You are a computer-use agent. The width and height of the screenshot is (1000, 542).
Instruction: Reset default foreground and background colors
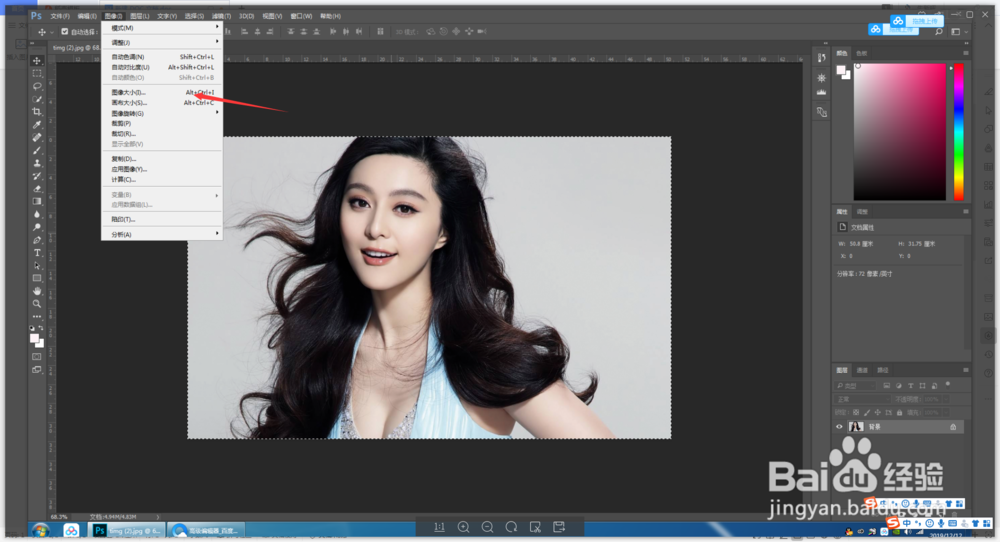point(33,328)
